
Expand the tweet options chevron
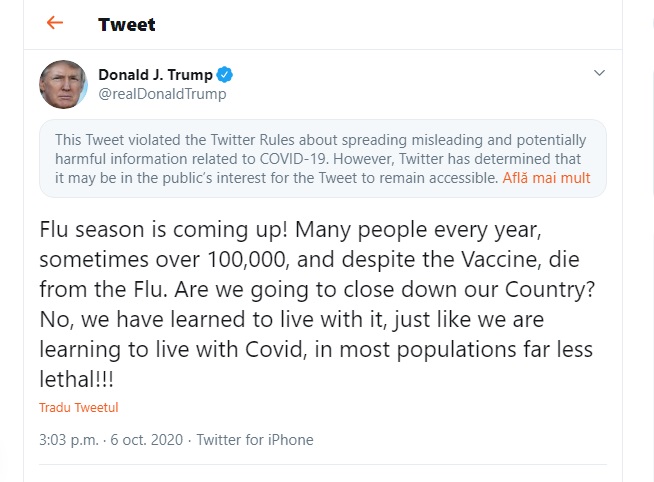[600, 74]
